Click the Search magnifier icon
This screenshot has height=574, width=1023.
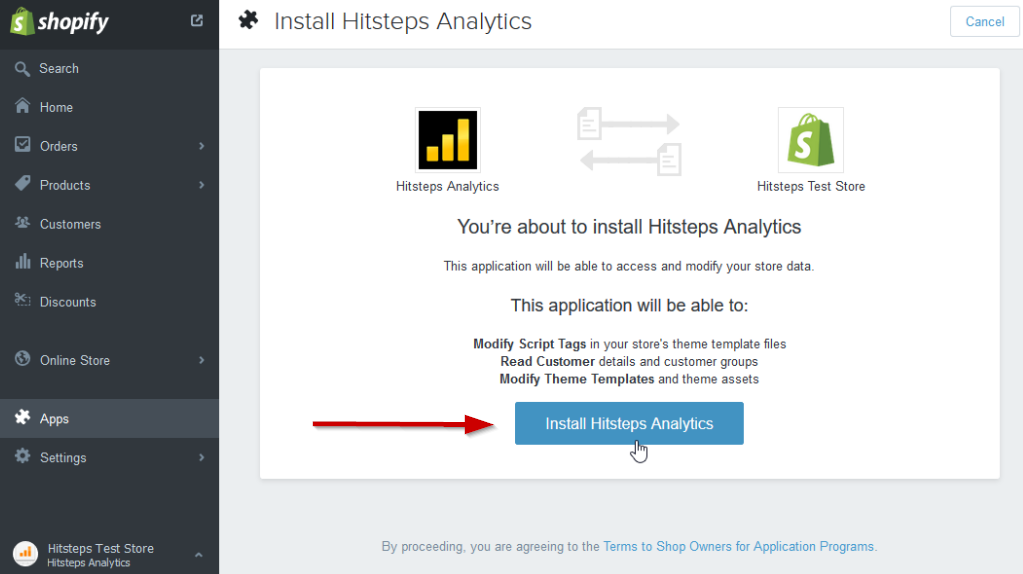pyautogui.click(x=22, y=68)
